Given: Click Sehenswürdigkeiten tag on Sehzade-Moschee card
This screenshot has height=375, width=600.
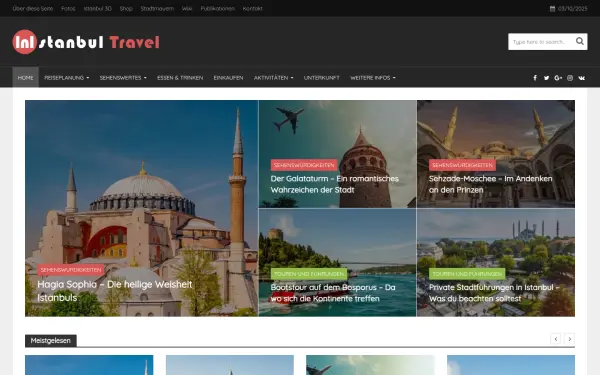Looking at the screenshot, I should [x=462, y=165].
